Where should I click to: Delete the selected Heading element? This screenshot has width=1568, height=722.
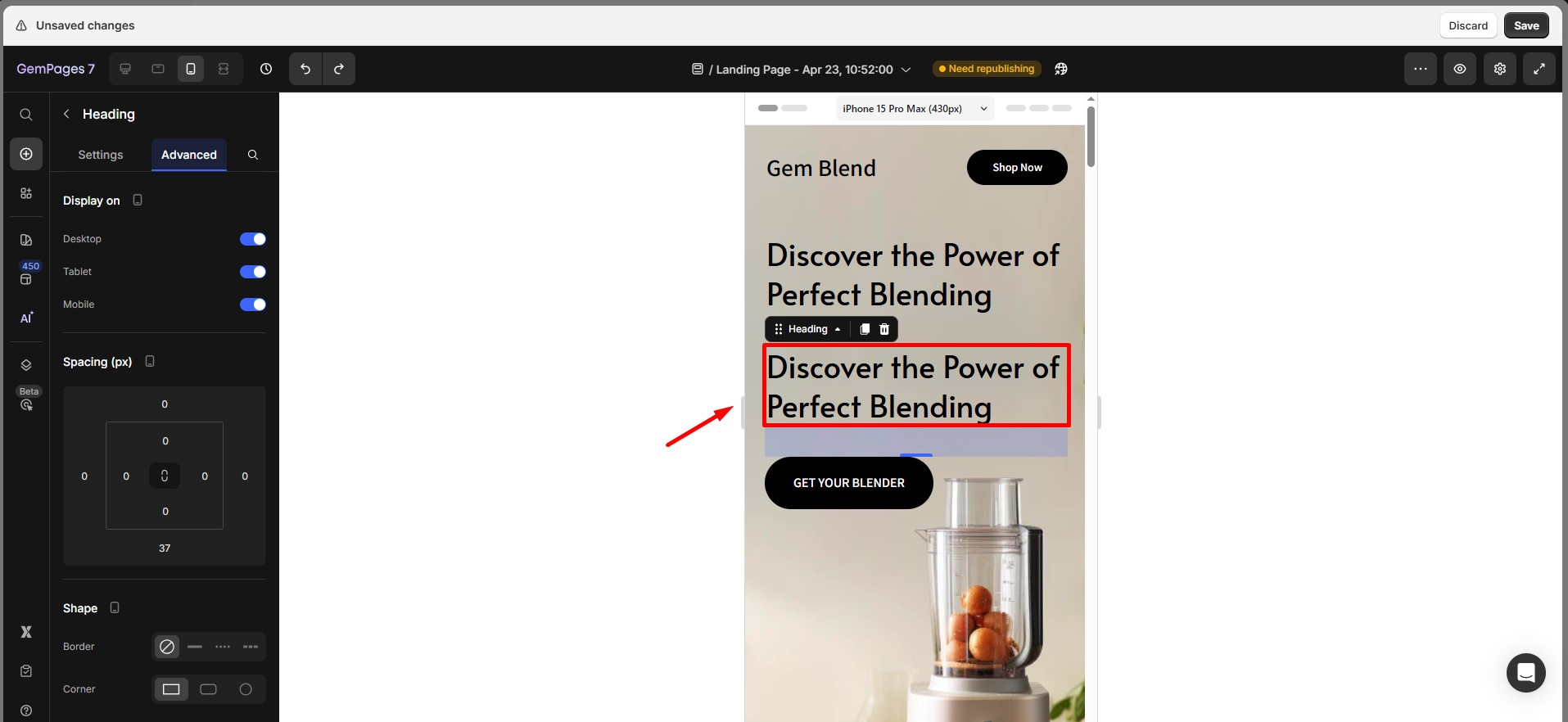884,329
